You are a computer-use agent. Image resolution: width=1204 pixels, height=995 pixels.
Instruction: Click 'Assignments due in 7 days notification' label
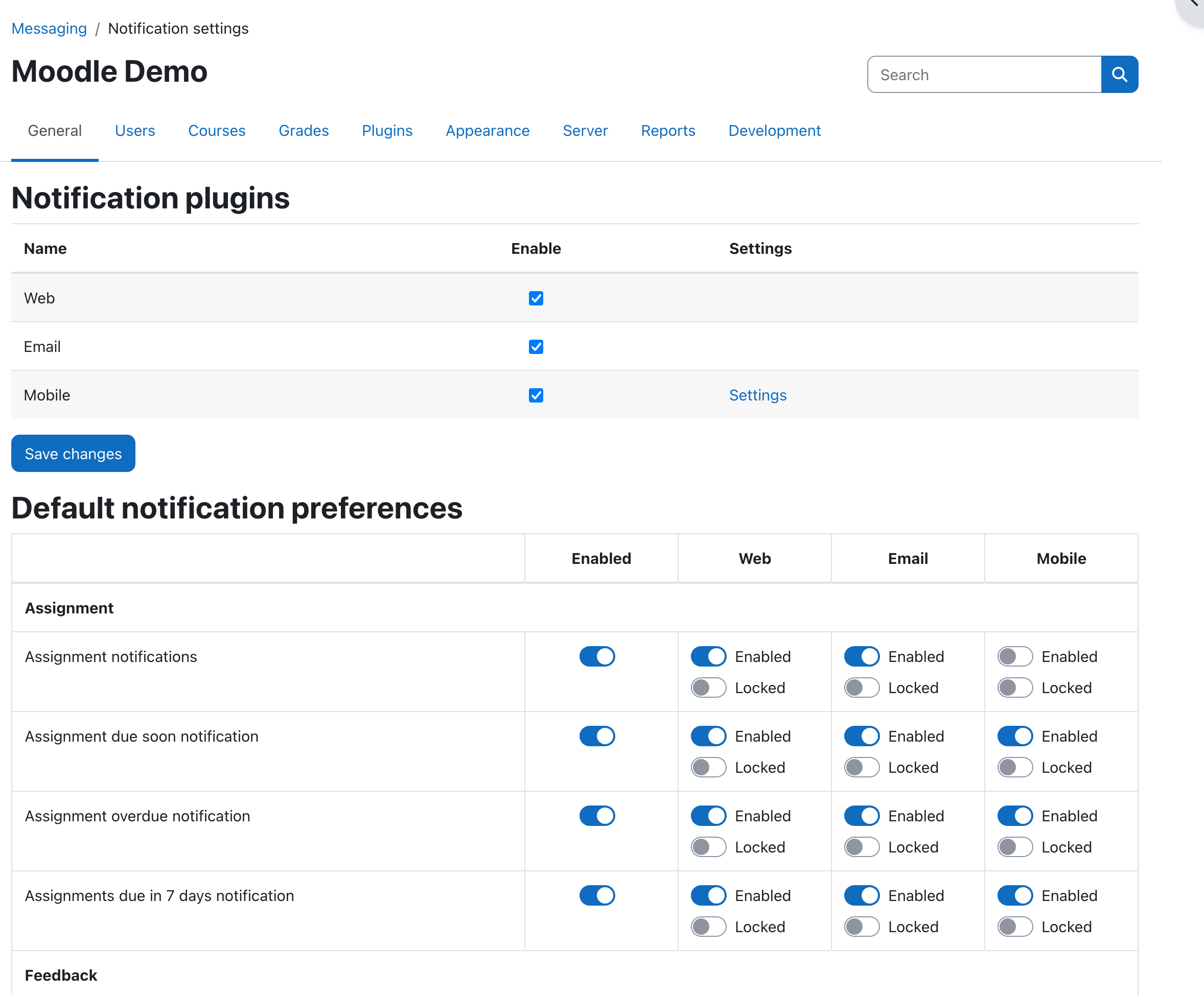tap(159, 896)
